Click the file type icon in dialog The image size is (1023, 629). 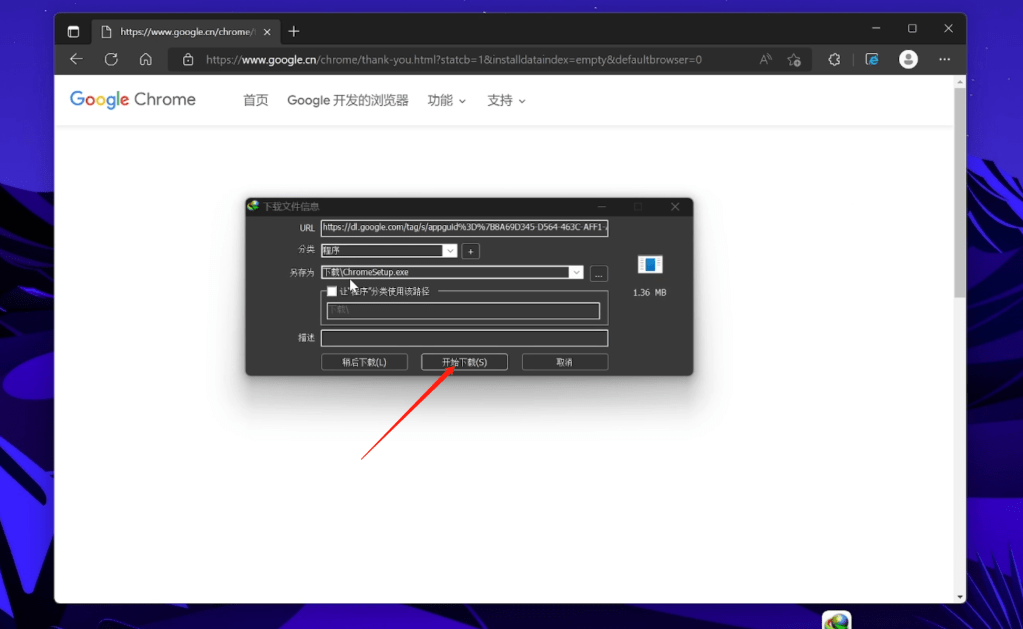[650, 264]
